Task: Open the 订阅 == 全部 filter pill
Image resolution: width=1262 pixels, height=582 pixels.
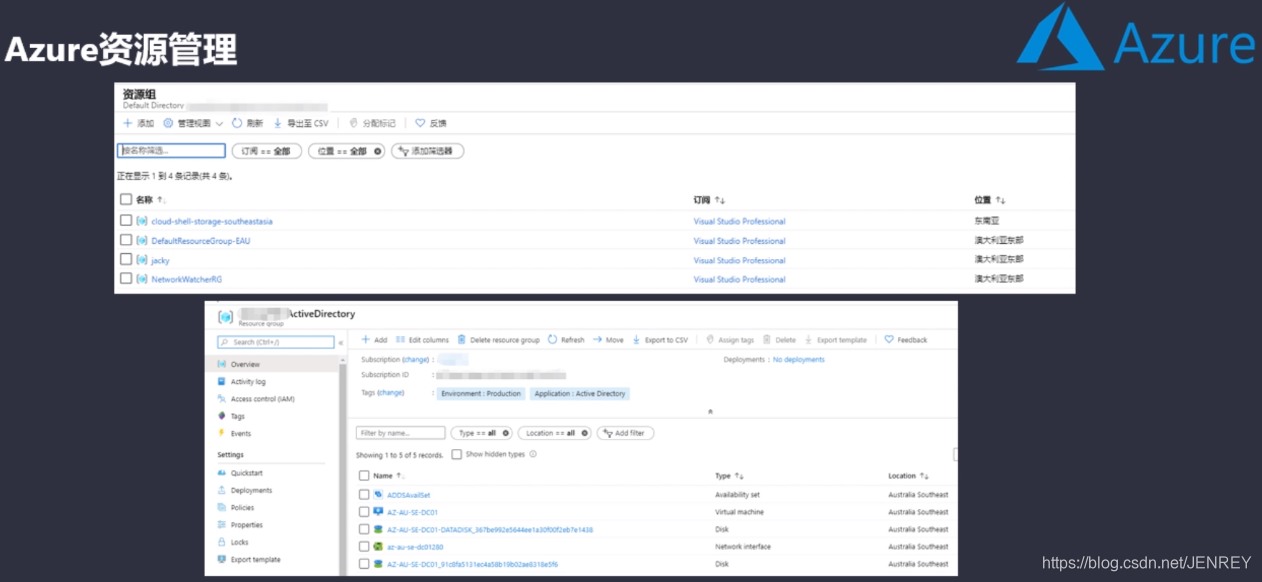Action: click(266, 151)
